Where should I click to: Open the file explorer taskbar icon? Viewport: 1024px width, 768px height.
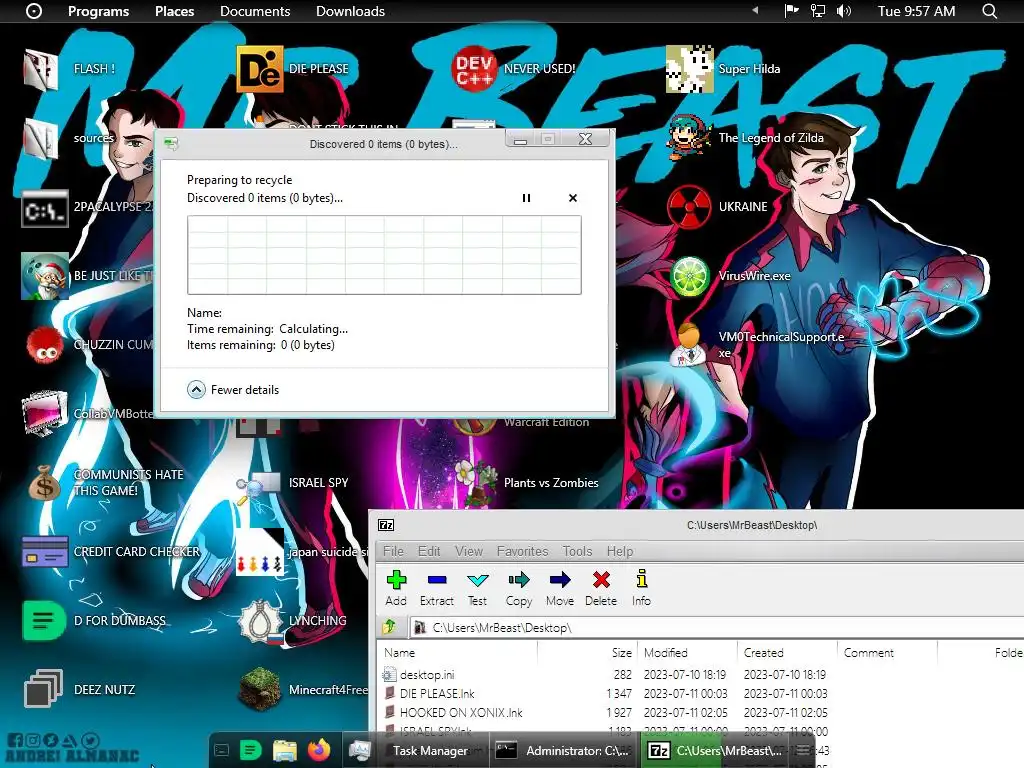click(x=285, y=750)
